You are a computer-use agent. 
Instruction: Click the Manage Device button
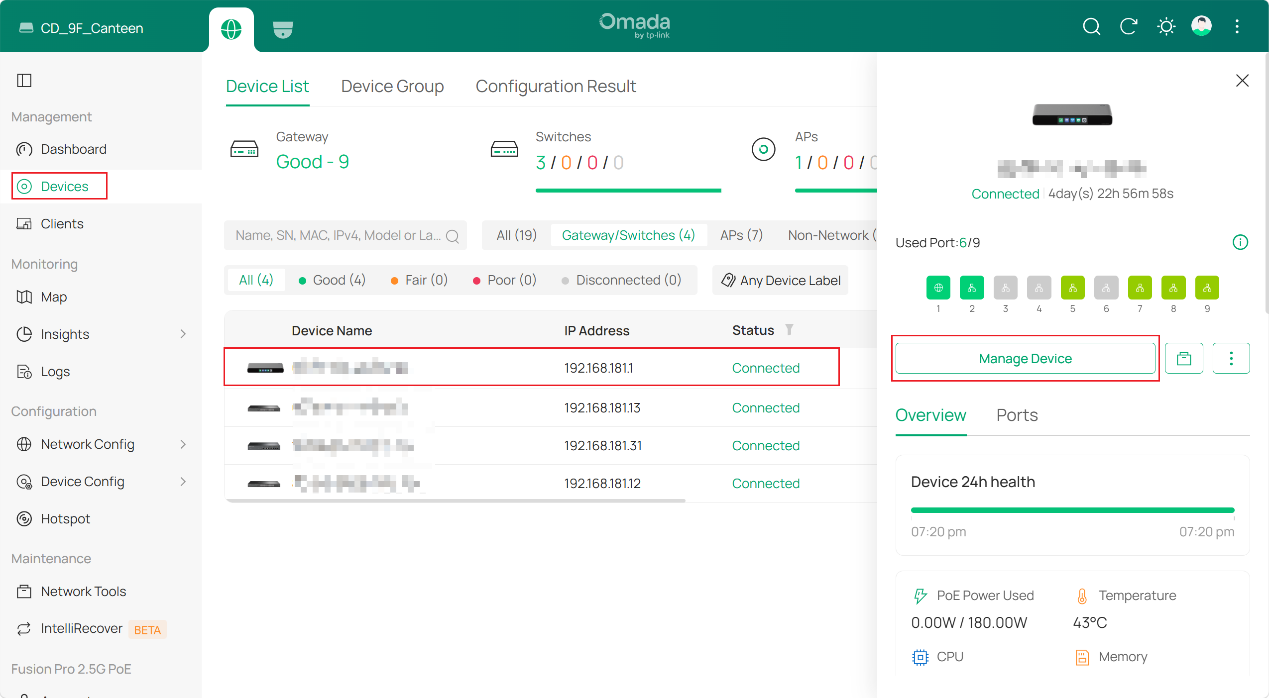tap(1025, 358)
